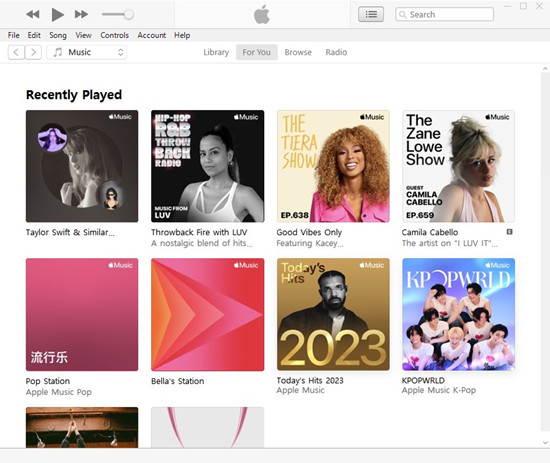Click the magnifier icon in Search
550x463 pixels.
pos(403,14)
